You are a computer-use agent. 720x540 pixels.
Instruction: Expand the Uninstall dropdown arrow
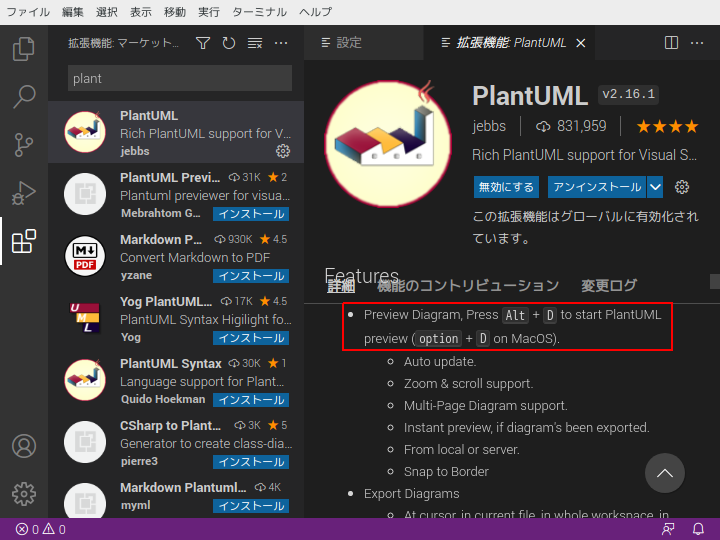[x=655, y=187]
